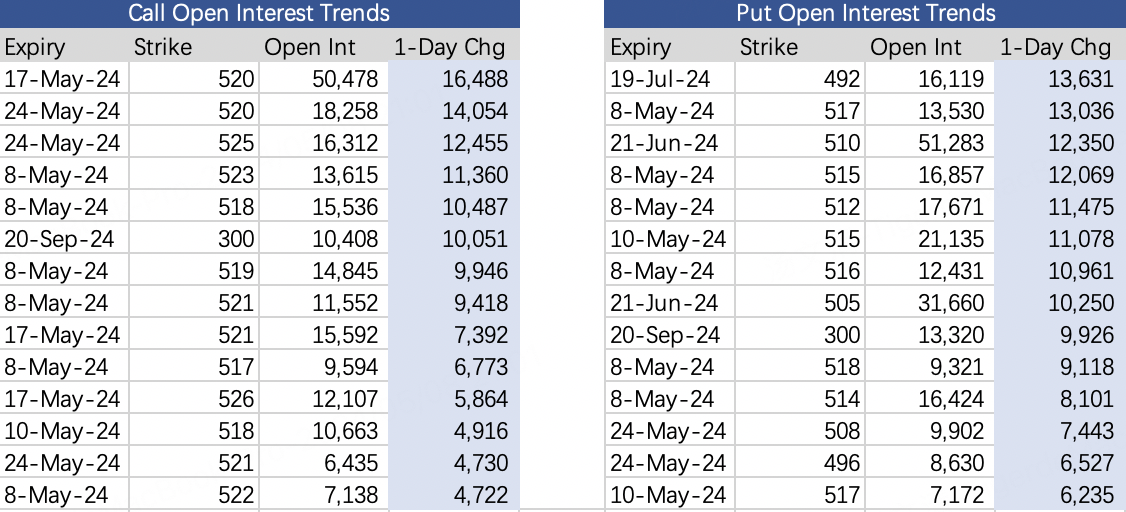This screenshot has height=512, width=1126.
Task: Click the call strike cell 526
Action: [x=194, y=399]
